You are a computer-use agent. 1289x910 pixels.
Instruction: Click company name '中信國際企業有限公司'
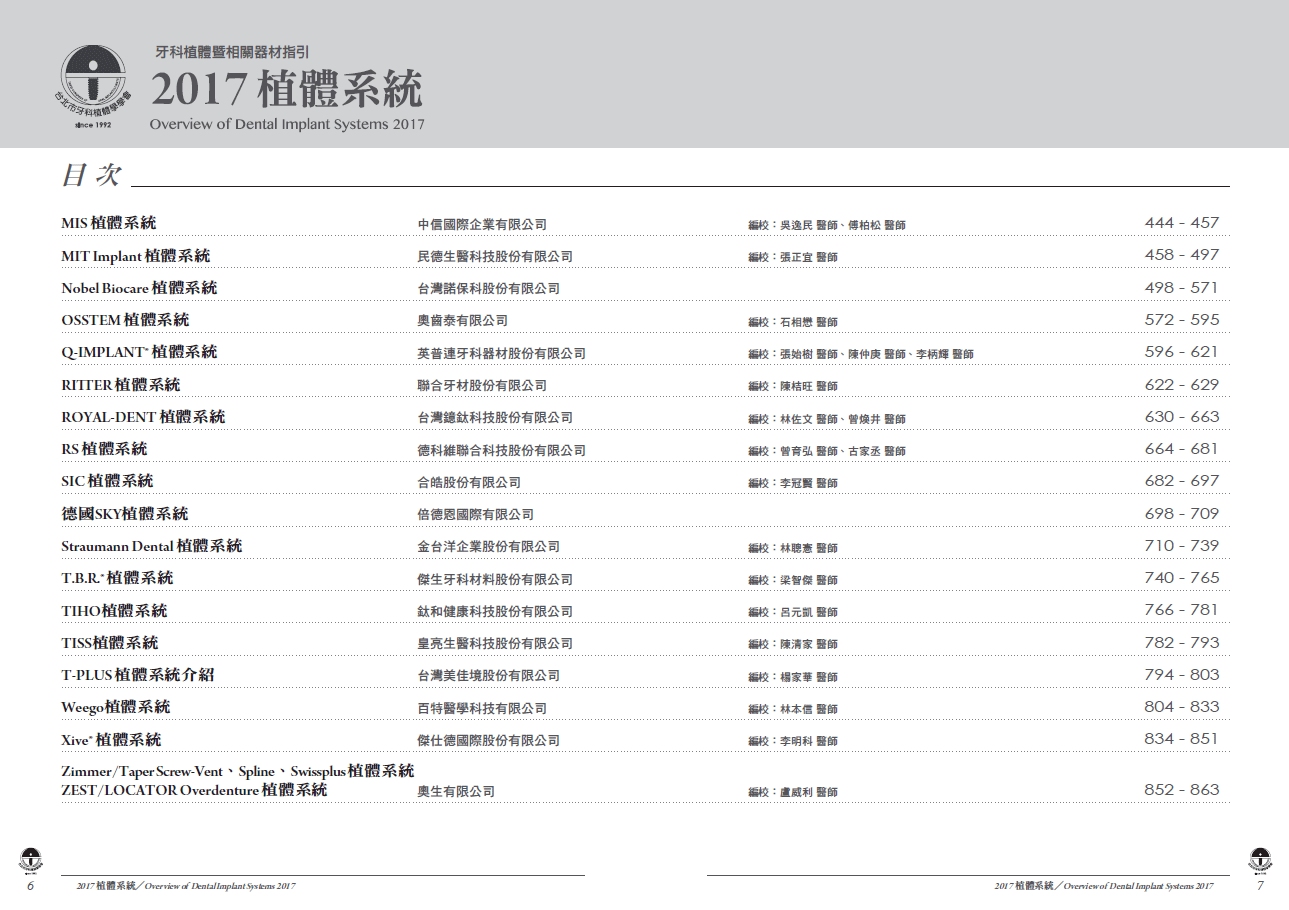pos(482,225)
